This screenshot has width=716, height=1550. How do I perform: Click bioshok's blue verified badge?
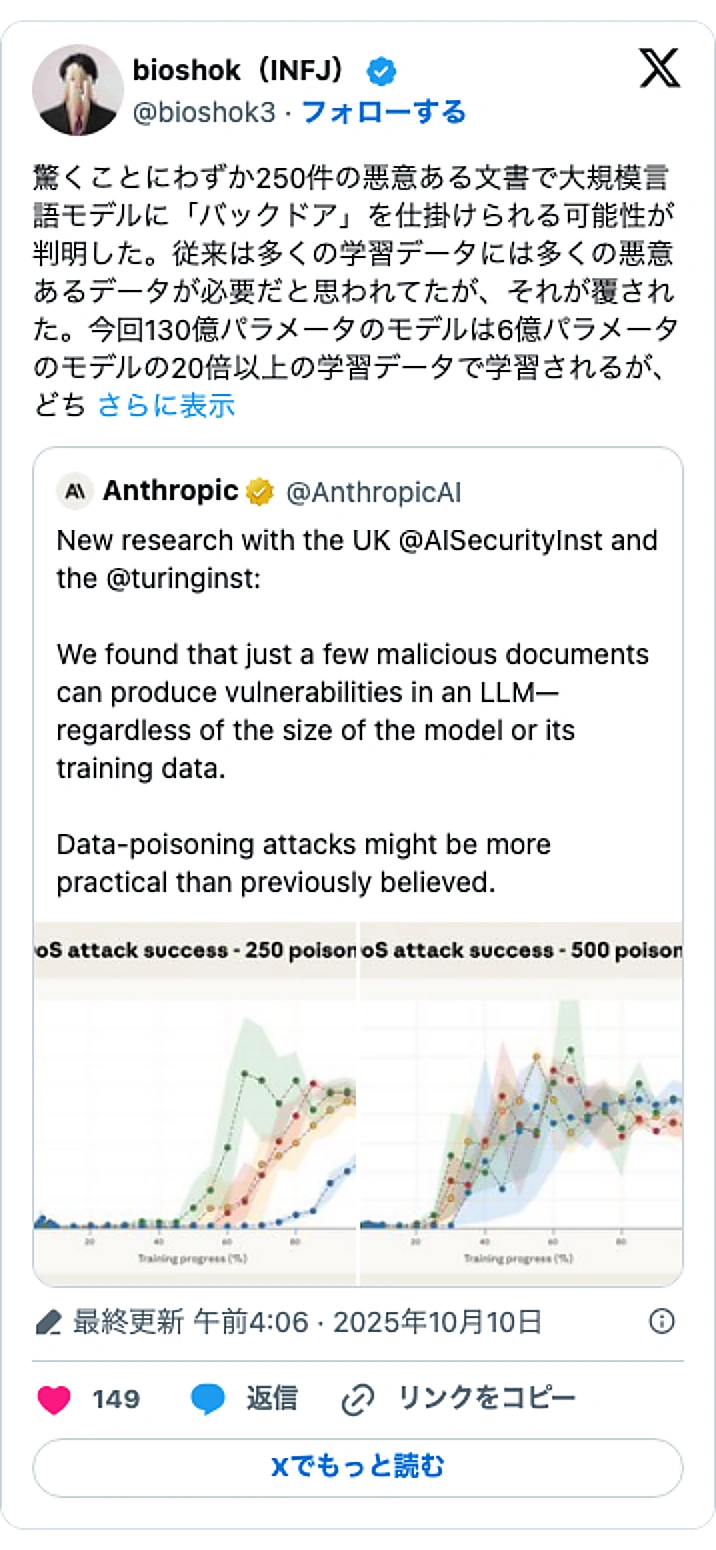pos(381,71)
